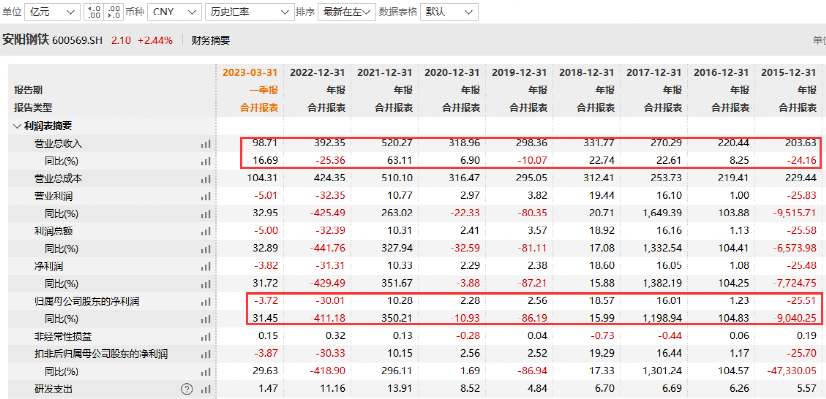Image resolution: width=826 pixels, height=399 pixels.
Task: Click the 营业利润 row label
Action: tap(53, 197)
